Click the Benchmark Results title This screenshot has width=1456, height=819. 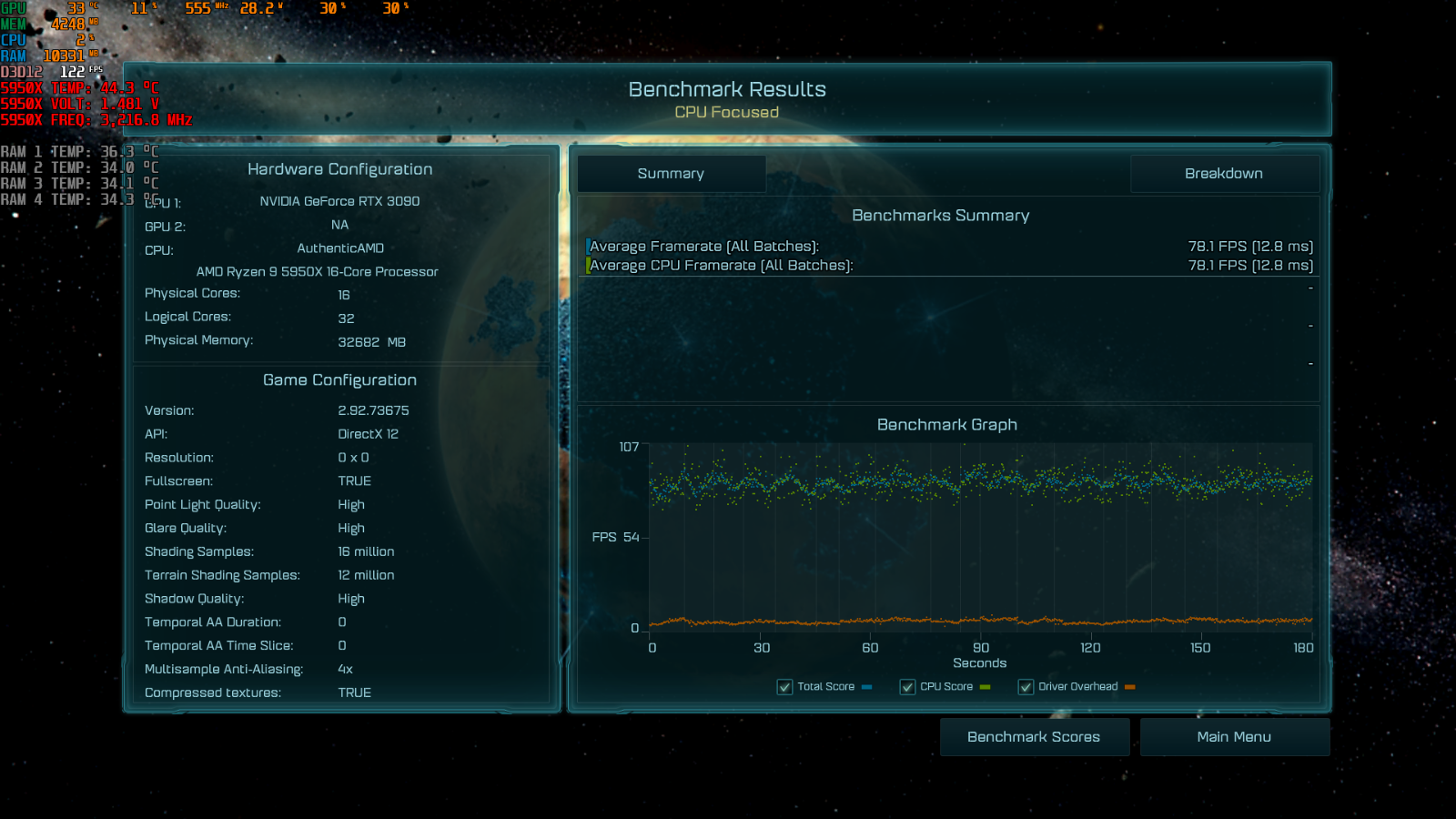727,89
